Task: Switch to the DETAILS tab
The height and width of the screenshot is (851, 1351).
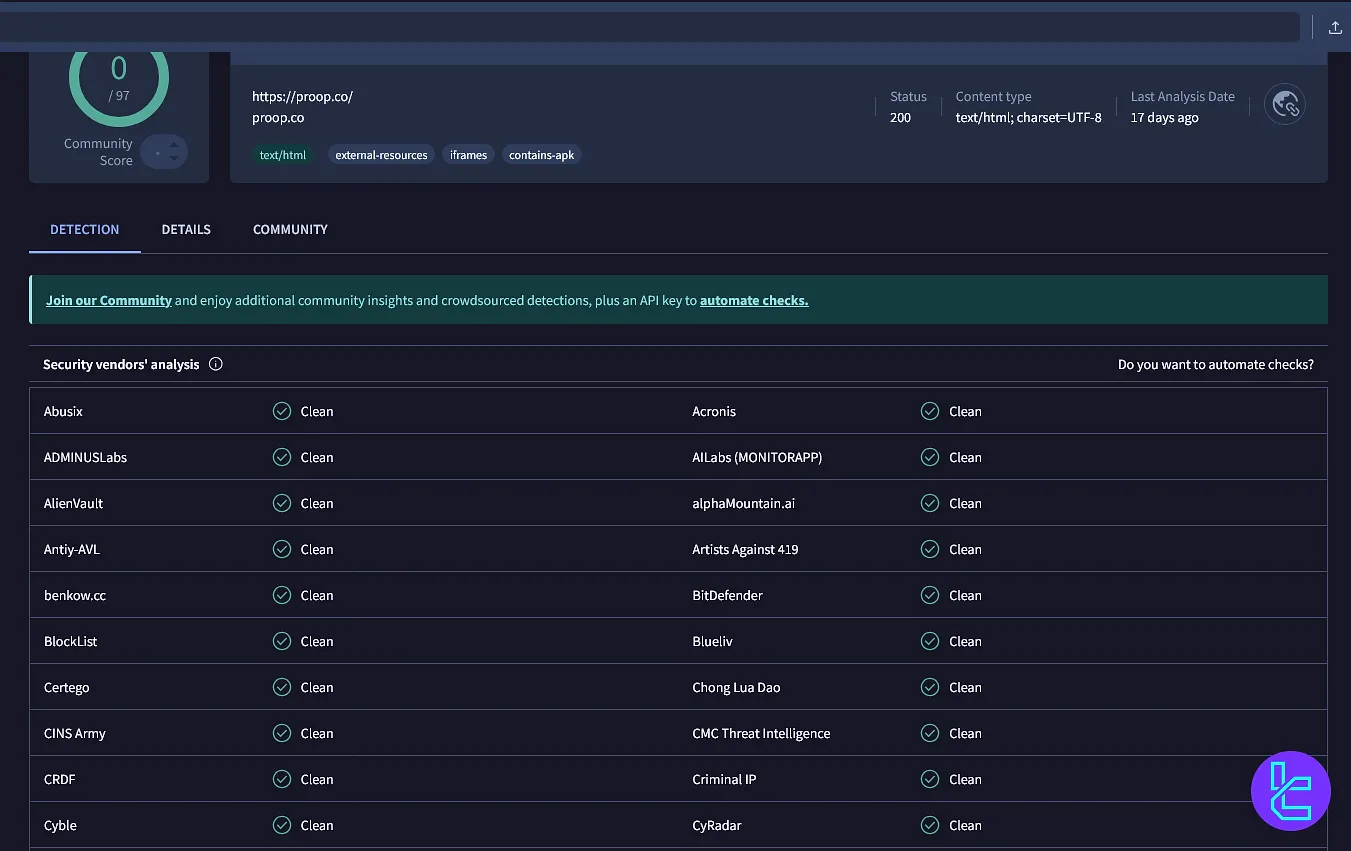Action: tap(186, 229)
